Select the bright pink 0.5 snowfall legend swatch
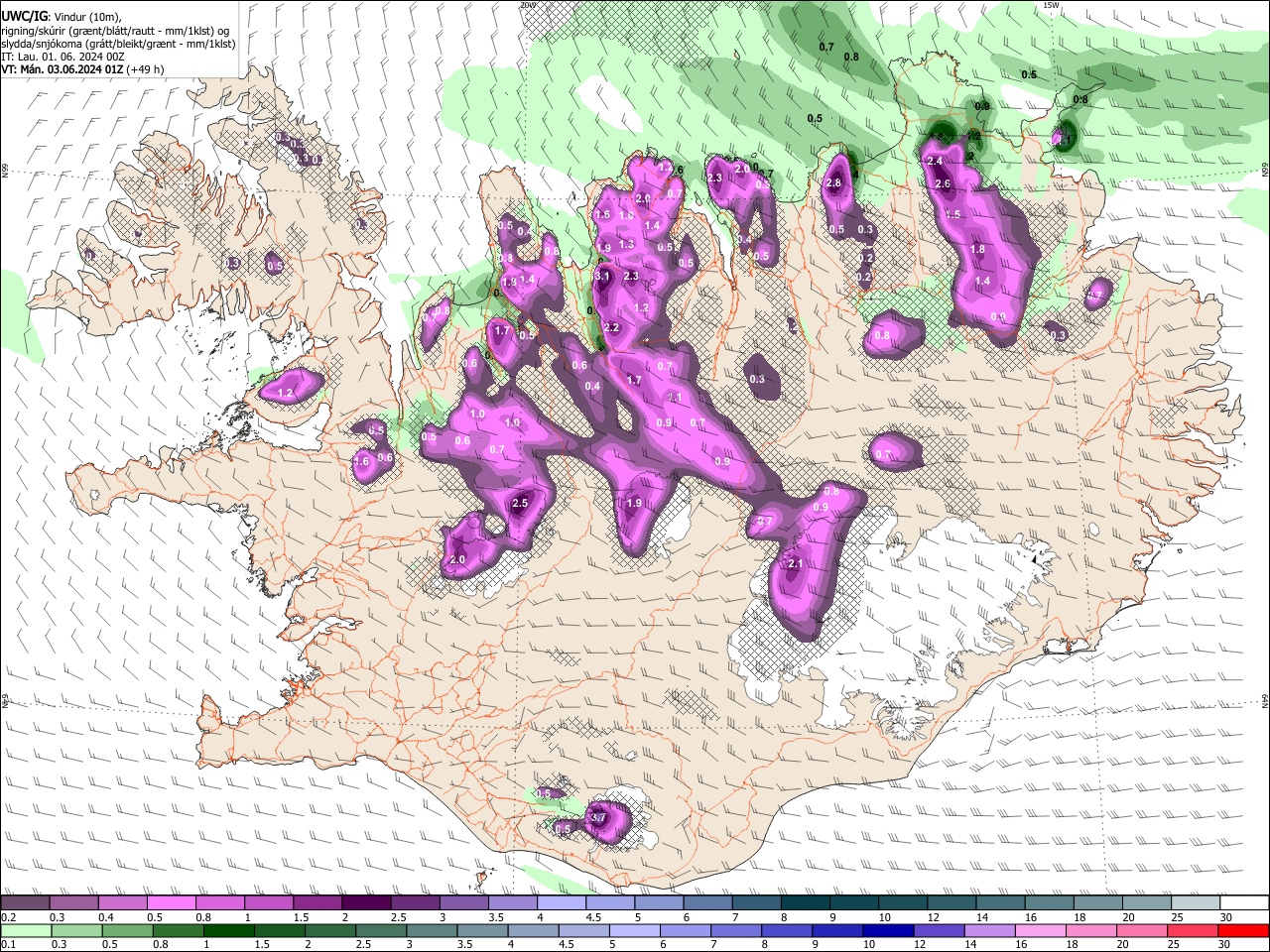 click(171, 903)
